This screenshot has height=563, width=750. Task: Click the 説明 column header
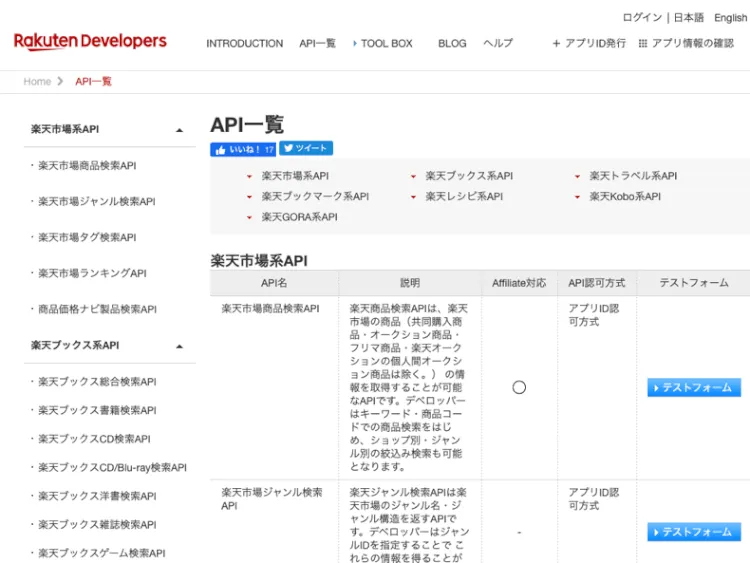410,283
